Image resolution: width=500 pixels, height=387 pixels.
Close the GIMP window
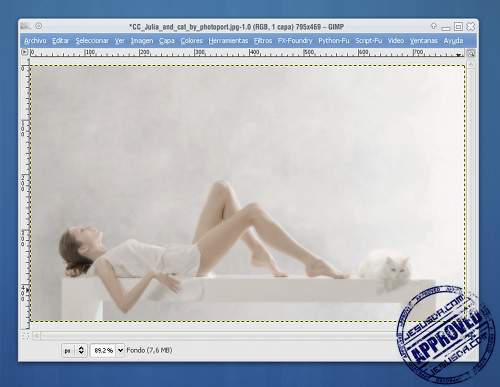pos(471,26)
